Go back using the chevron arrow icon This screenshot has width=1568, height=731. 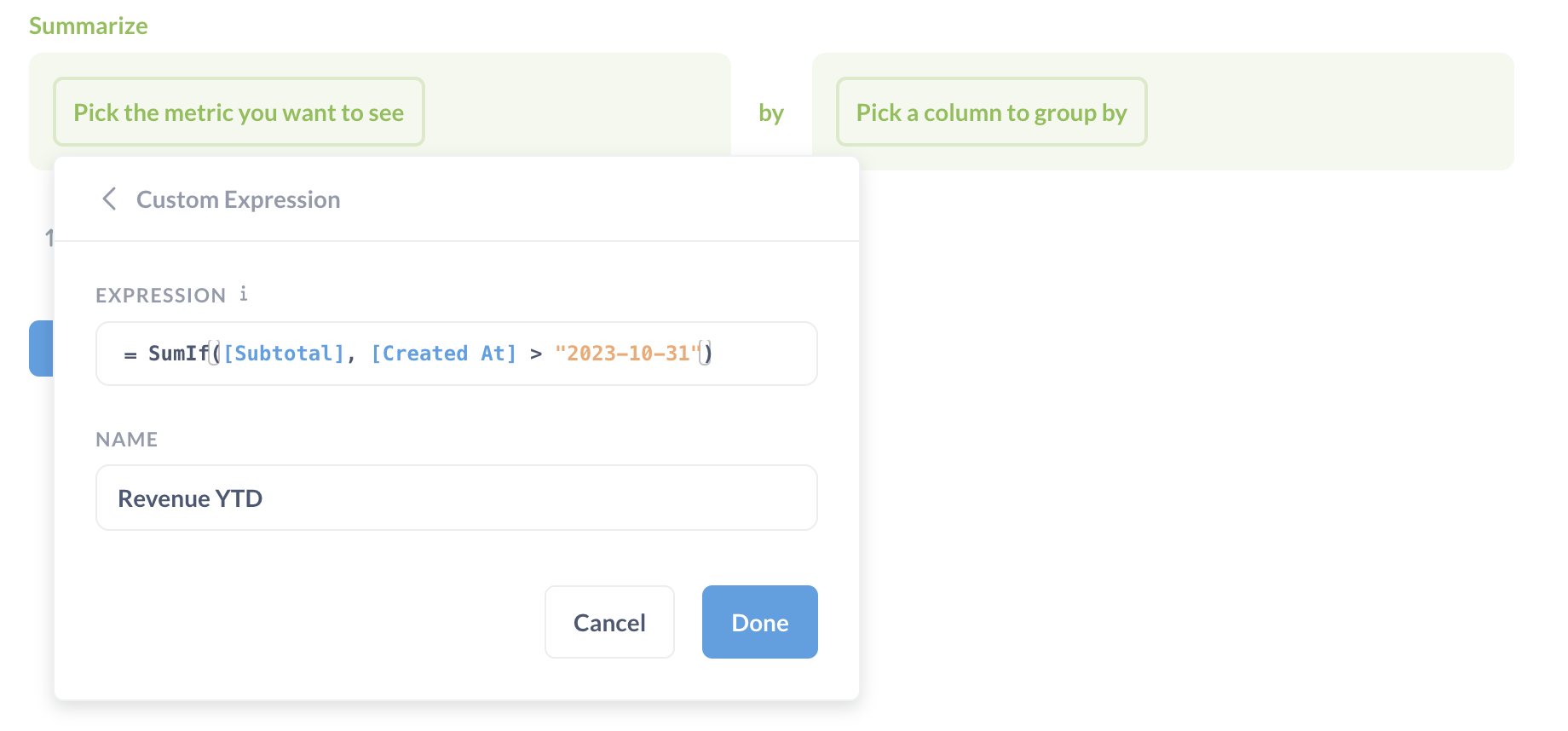[109, 199]
